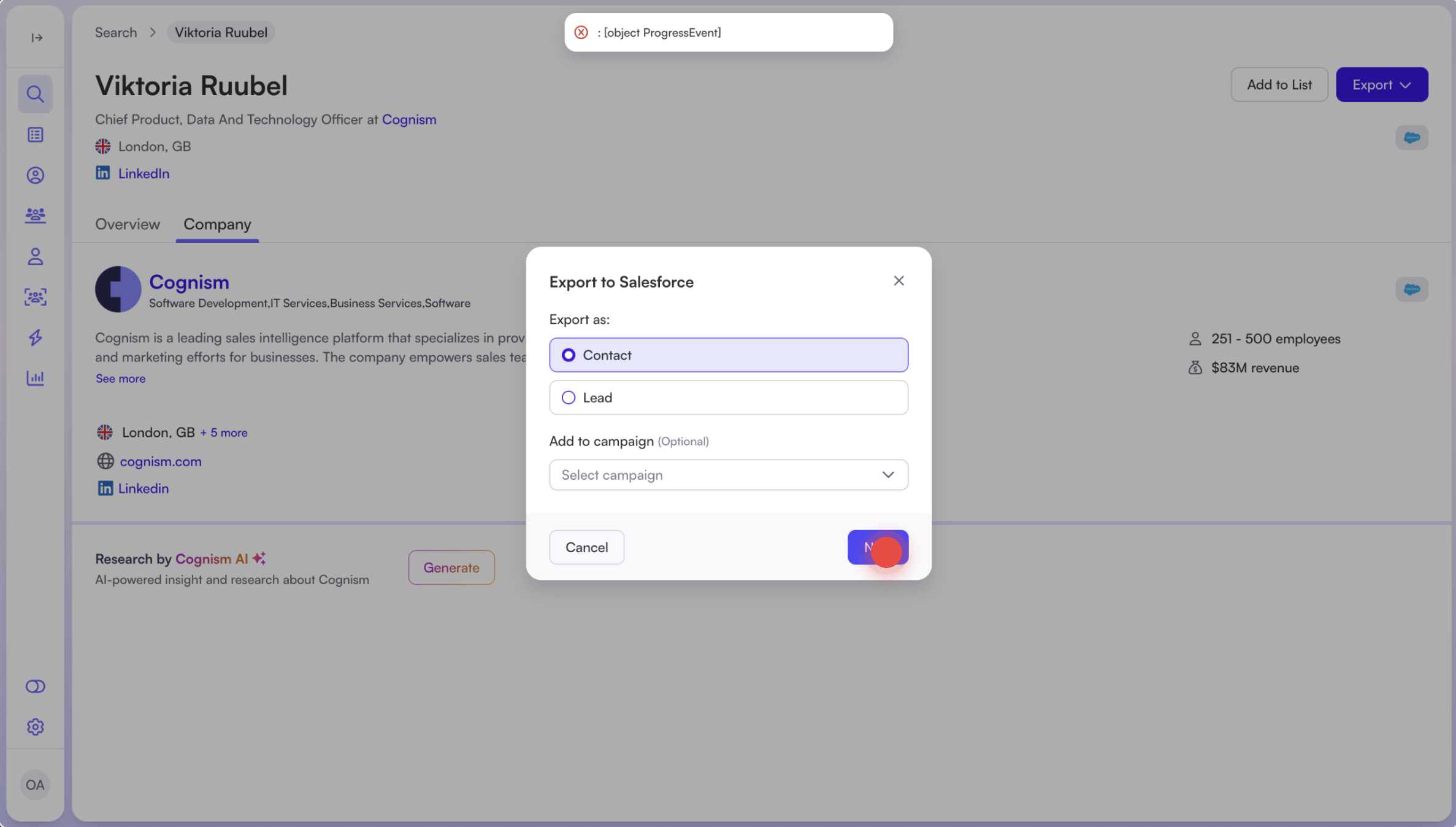This screenshot has width=1456, height=827.
Task: Expand company description with See more
Action: click(x=120, y=379)
